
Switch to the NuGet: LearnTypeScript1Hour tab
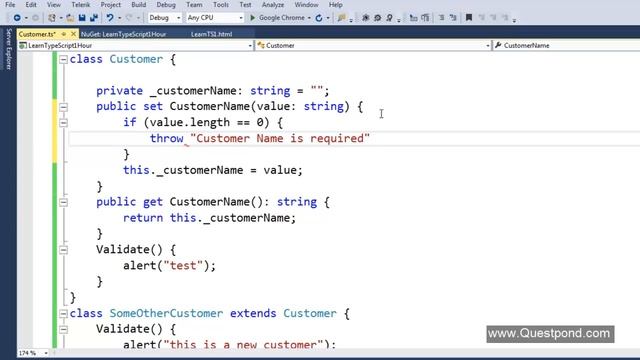[124, 34]
